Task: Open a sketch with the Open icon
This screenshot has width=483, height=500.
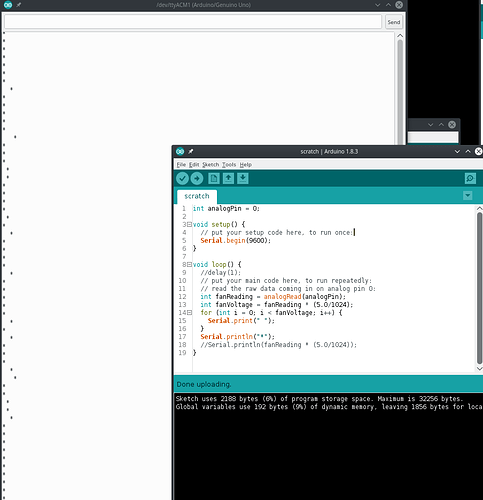Action: (x=228, y=178)
